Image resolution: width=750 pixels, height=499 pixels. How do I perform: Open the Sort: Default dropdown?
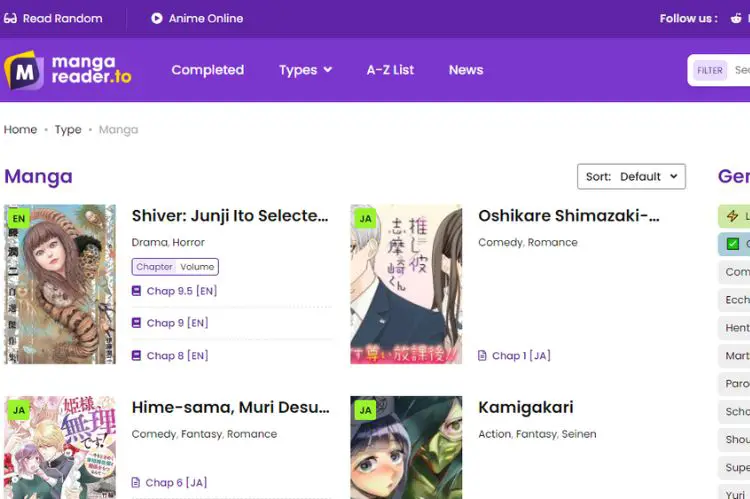coord(631,177)
